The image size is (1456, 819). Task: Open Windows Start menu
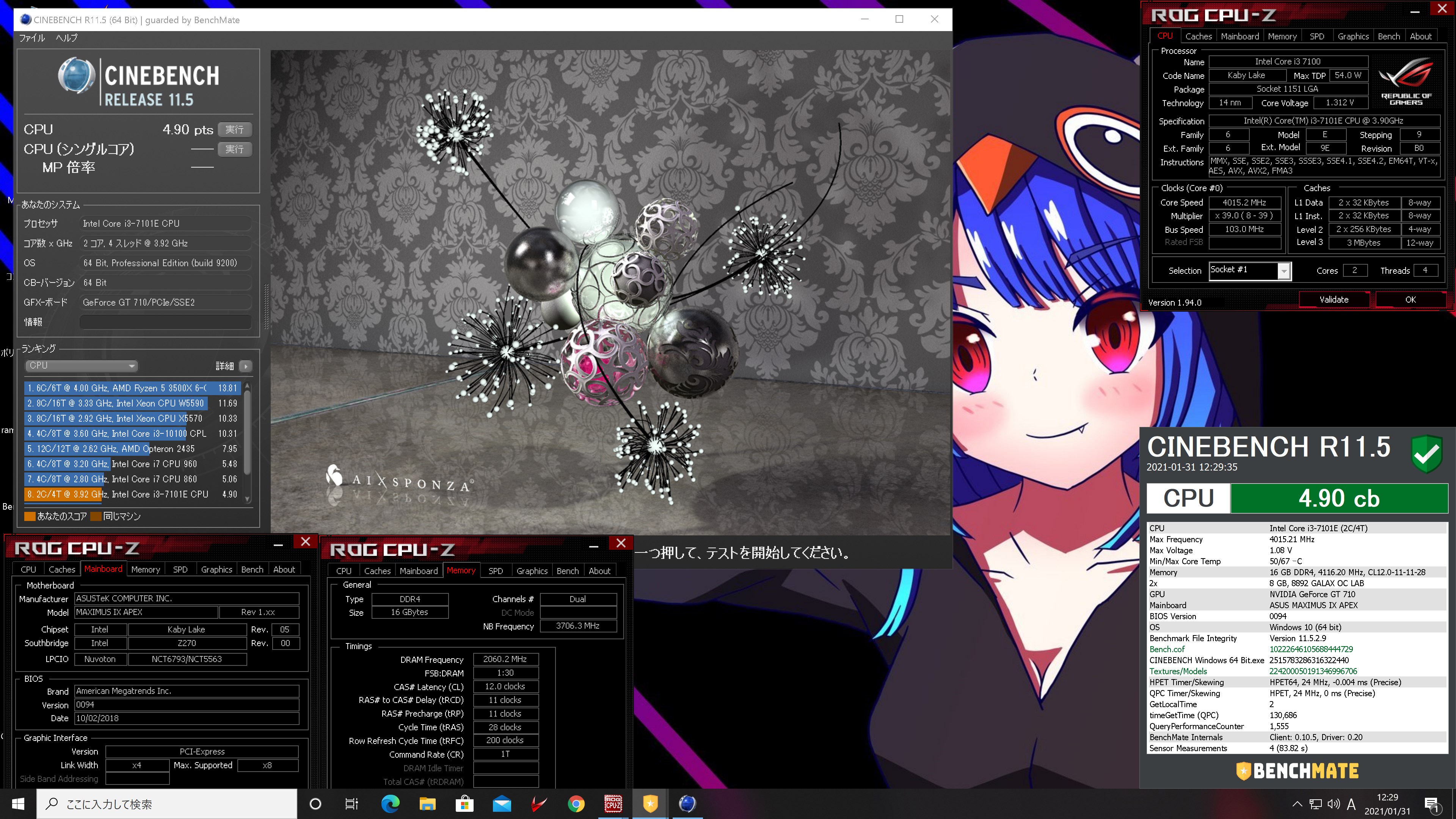tap(18, 804)
